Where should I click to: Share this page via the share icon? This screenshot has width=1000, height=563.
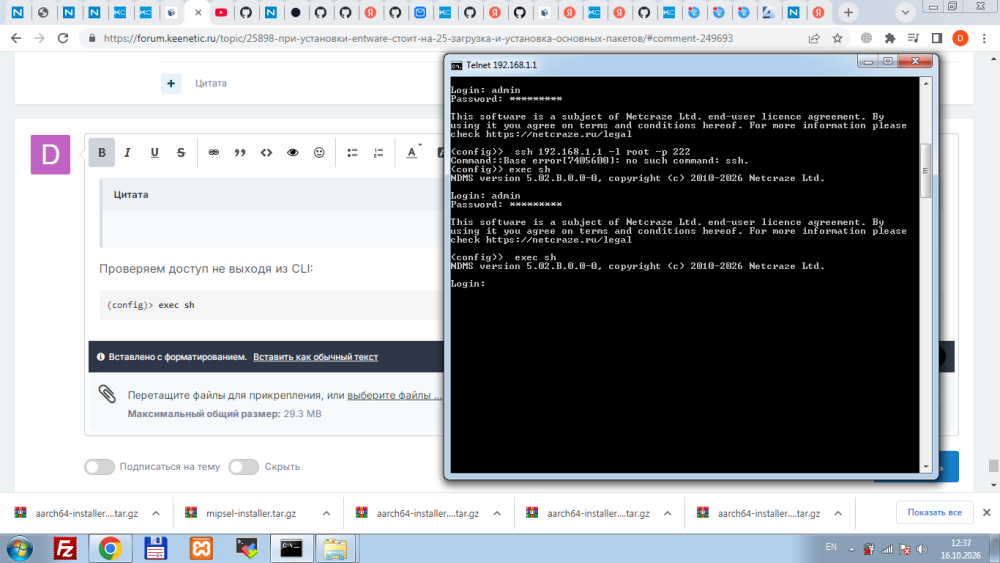pos(814,38)
